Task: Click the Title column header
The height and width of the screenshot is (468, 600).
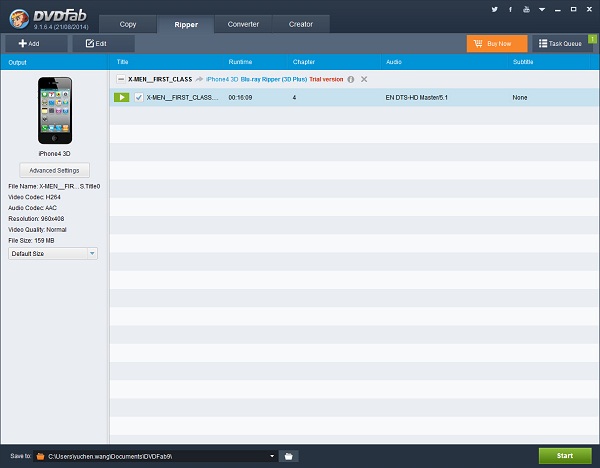Action: tap(122, 62)
